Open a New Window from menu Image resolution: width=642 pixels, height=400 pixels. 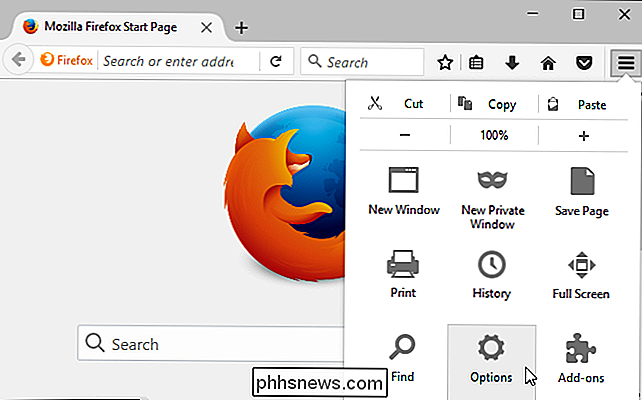point(404,191)
